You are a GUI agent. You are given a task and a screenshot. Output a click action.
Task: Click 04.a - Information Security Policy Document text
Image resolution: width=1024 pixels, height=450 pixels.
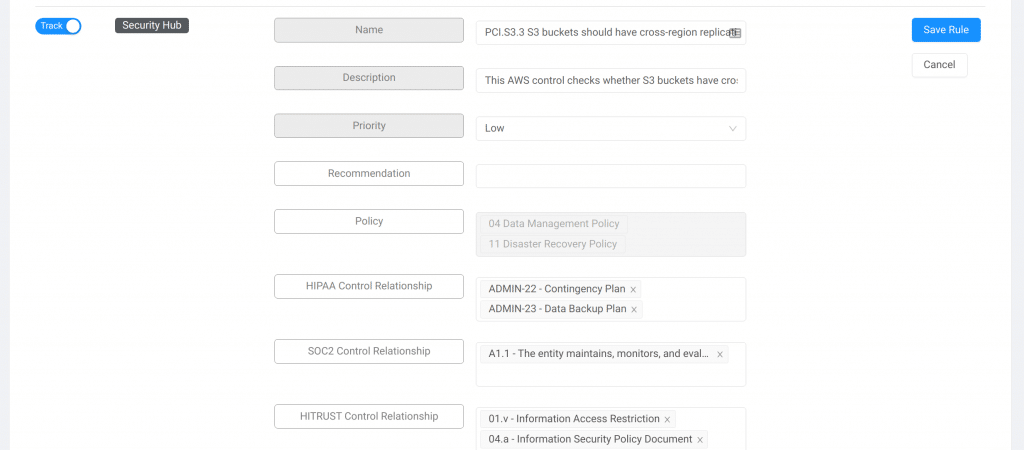[x=590, y=440]
